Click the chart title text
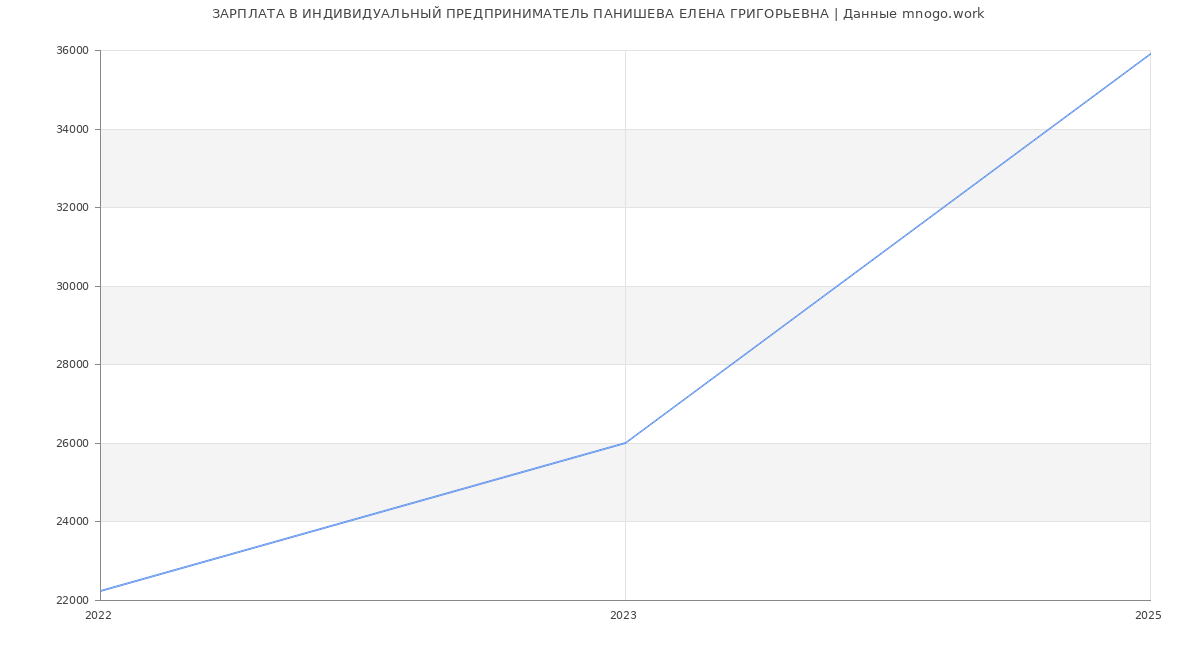Screen dimensions: 1200x650 coord(597,14)
